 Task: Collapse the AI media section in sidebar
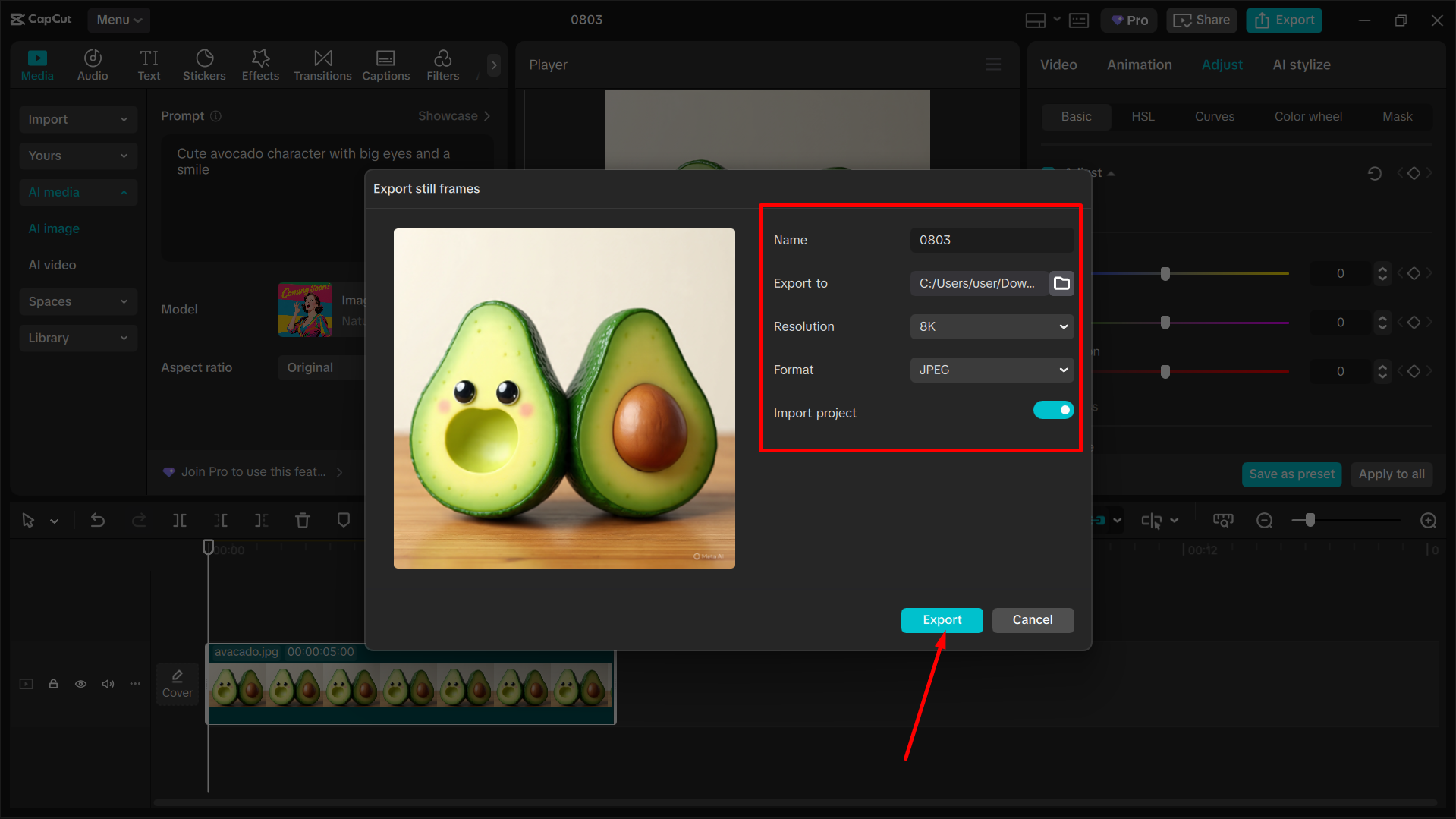[123, 192]
